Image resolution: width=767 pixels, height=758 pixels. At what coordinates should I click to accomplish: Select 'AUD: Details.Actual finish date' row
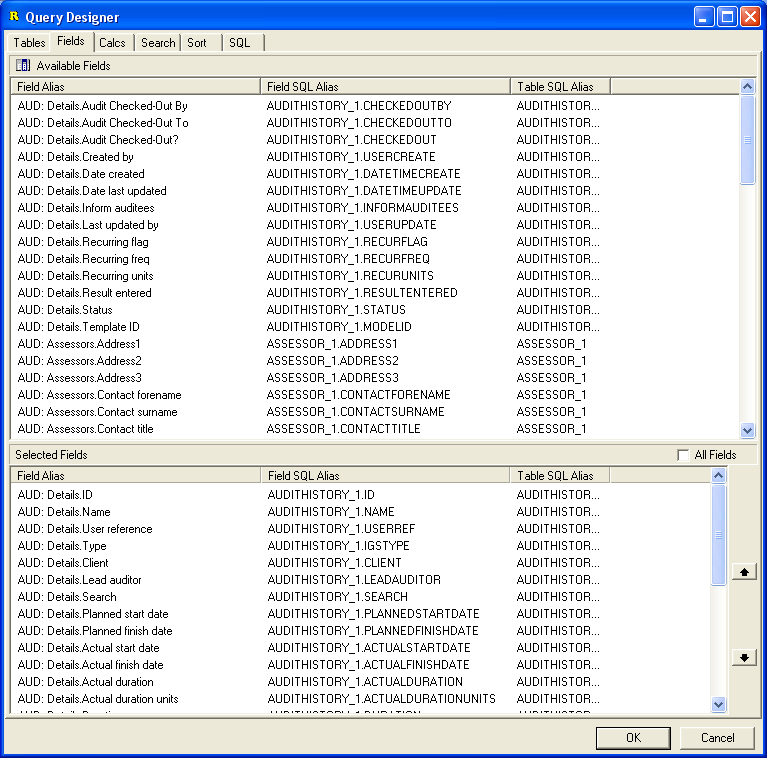point(361,665)
